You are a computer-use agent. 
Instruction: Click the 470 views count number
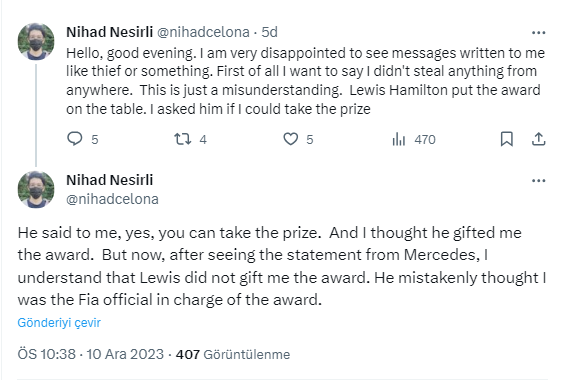coord(425,139)
